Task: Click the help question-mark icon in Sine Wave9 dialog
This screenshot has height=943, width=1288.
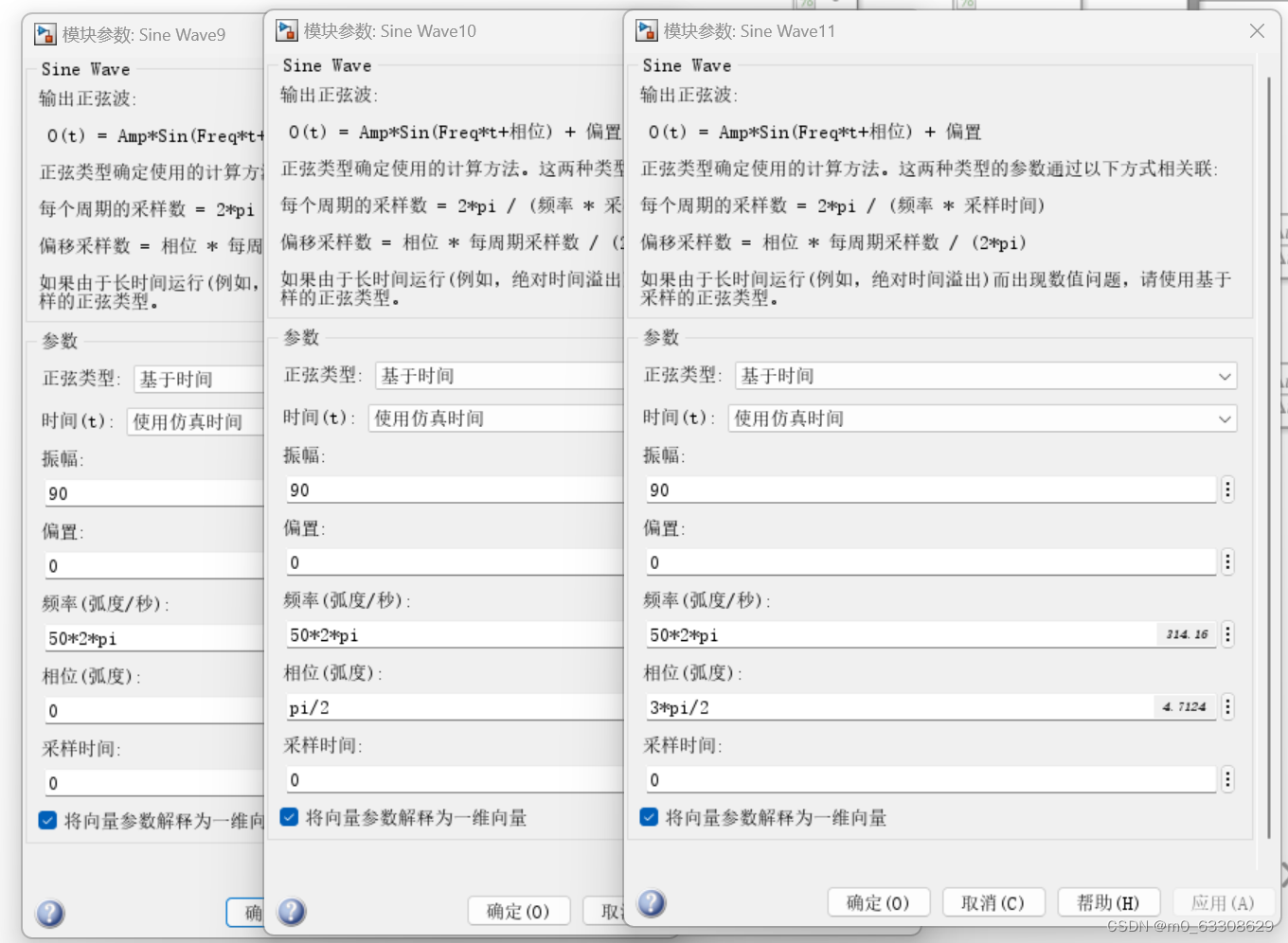Action: pyautogui.click(x=49, y=914)
